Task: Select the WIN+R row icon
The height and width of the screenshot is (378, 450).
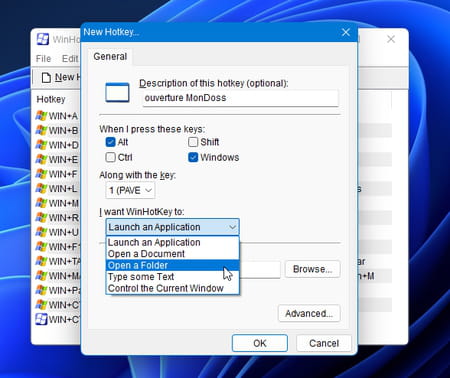Action: [41, 218]
